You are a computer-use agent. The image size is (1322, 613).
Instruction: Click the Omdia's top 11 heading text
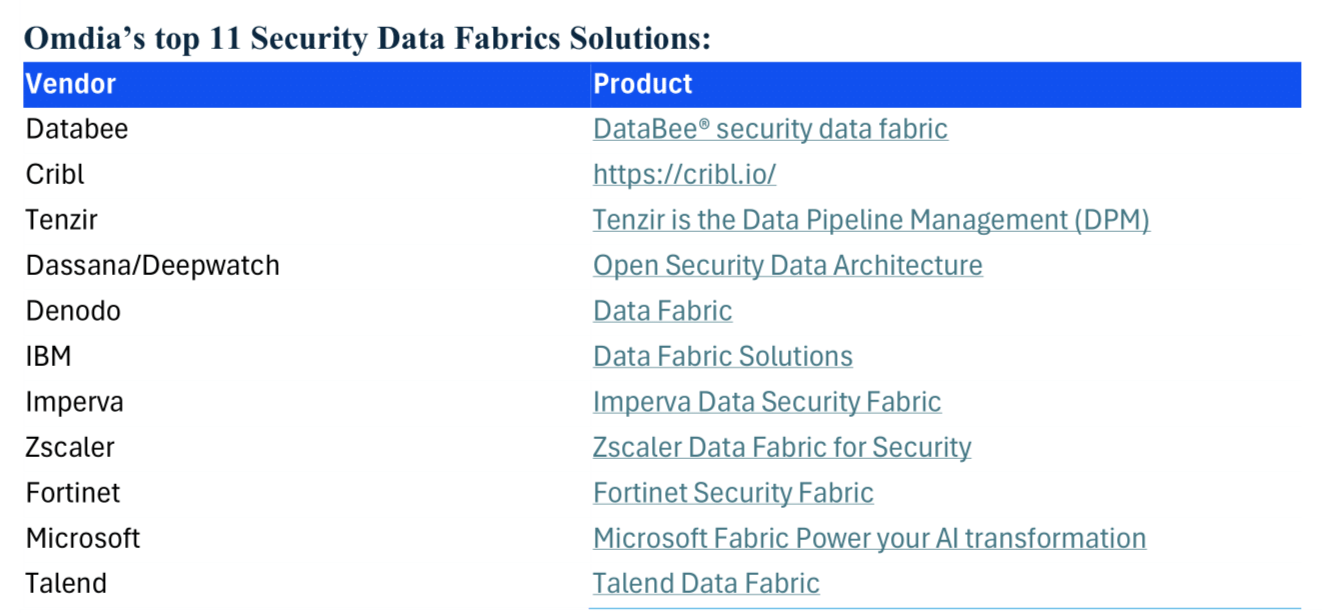(366, 39)
